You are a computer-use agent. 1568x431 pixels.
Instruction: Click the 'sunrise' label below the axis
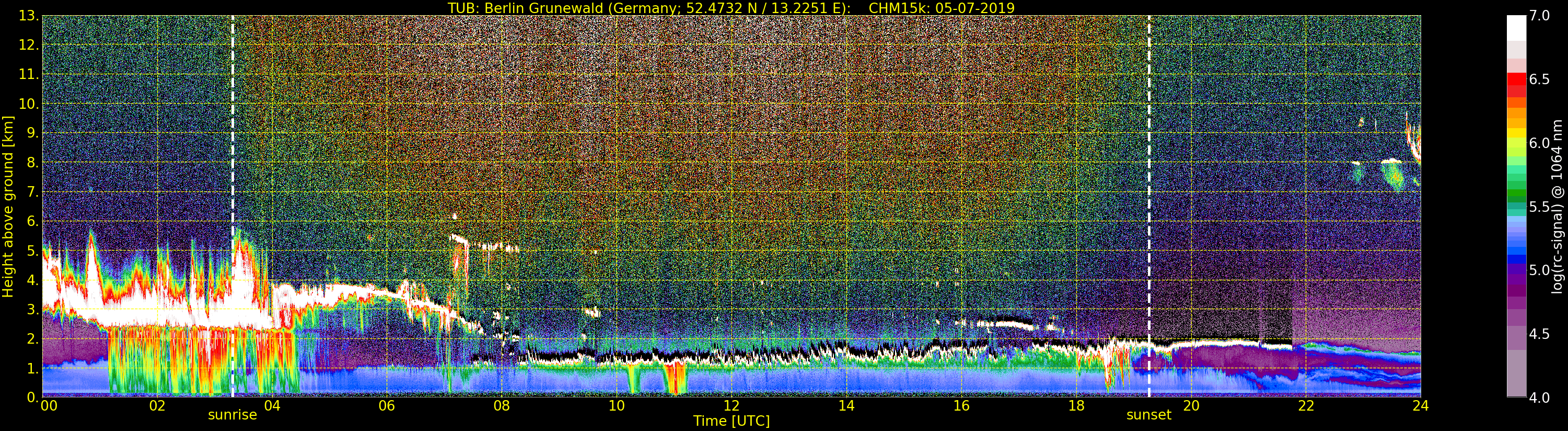coord(233,415)
